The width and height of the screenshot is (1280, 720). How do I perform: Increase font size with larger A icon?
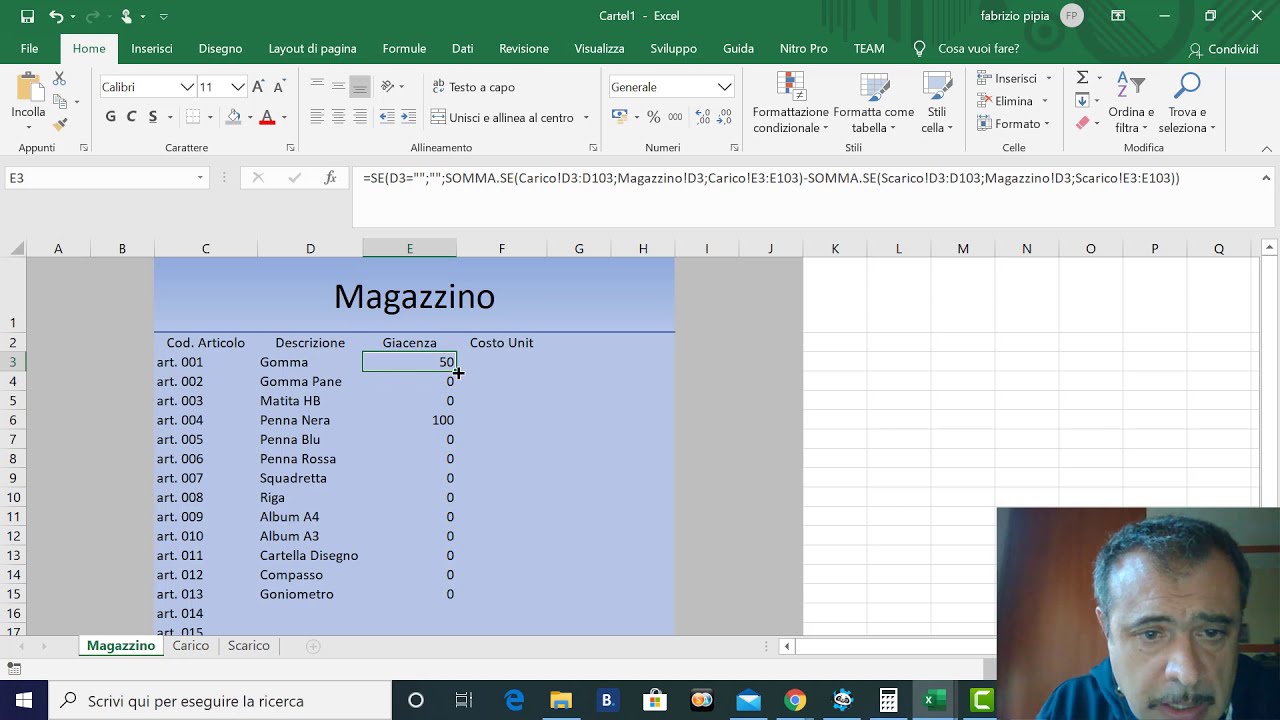click(258, 87)
